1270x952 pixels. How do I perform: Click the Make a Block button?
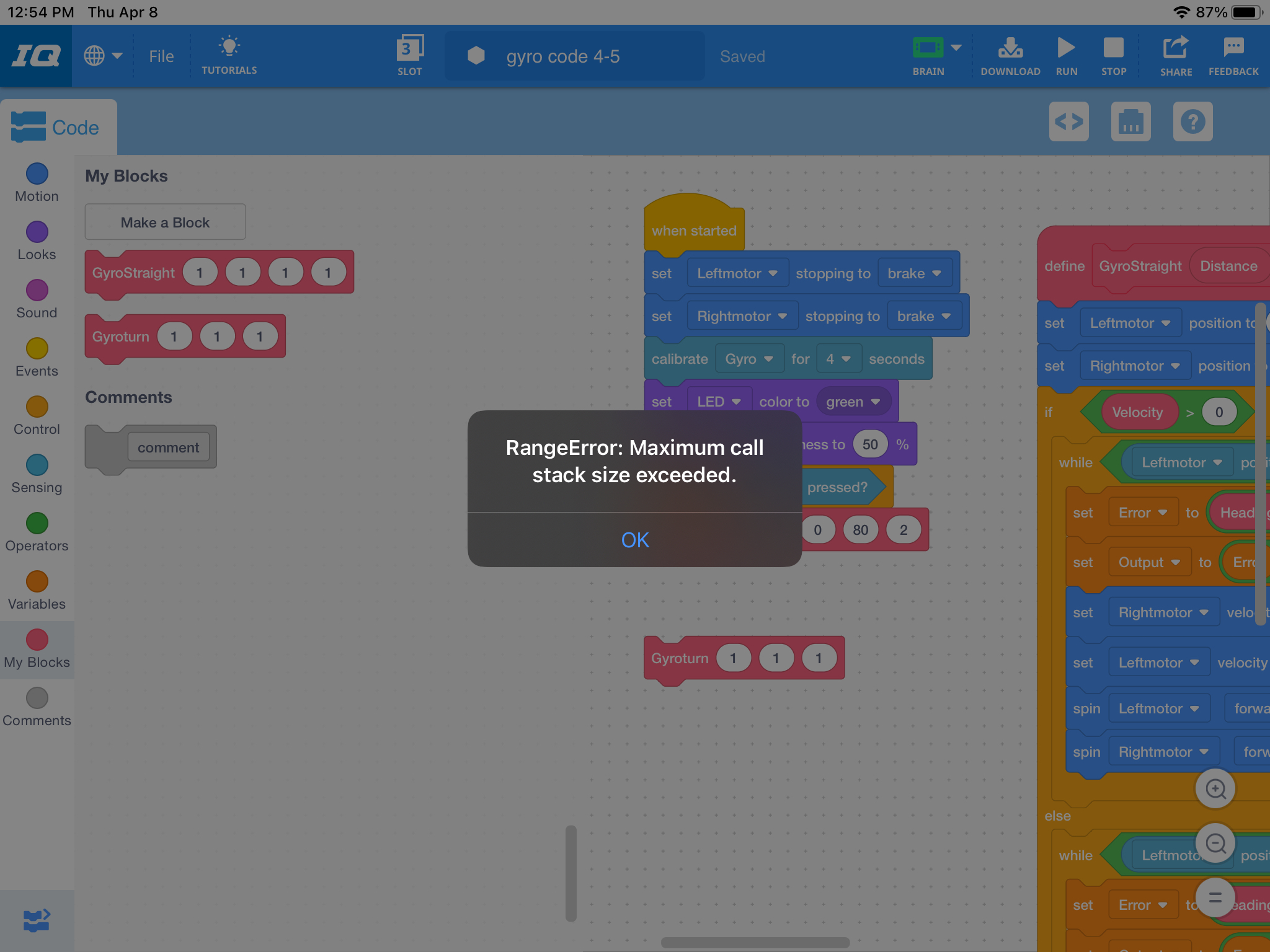(165, 223)
